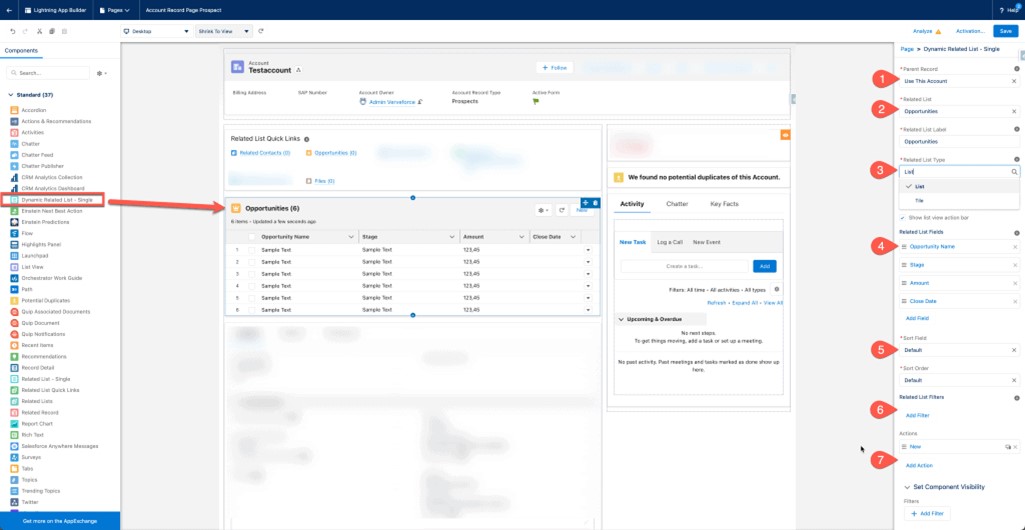Clear the Use This Account value
1025x530 pixels.
[x=1015, y=81]
